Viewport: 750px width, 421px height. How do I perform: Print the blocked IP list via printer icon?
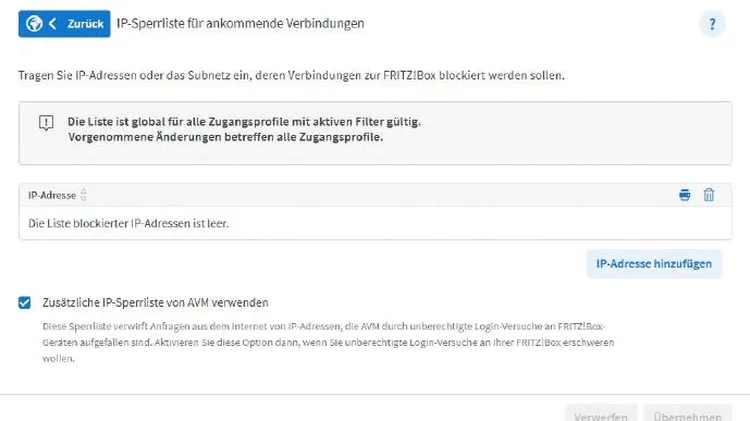pos(685,195)
